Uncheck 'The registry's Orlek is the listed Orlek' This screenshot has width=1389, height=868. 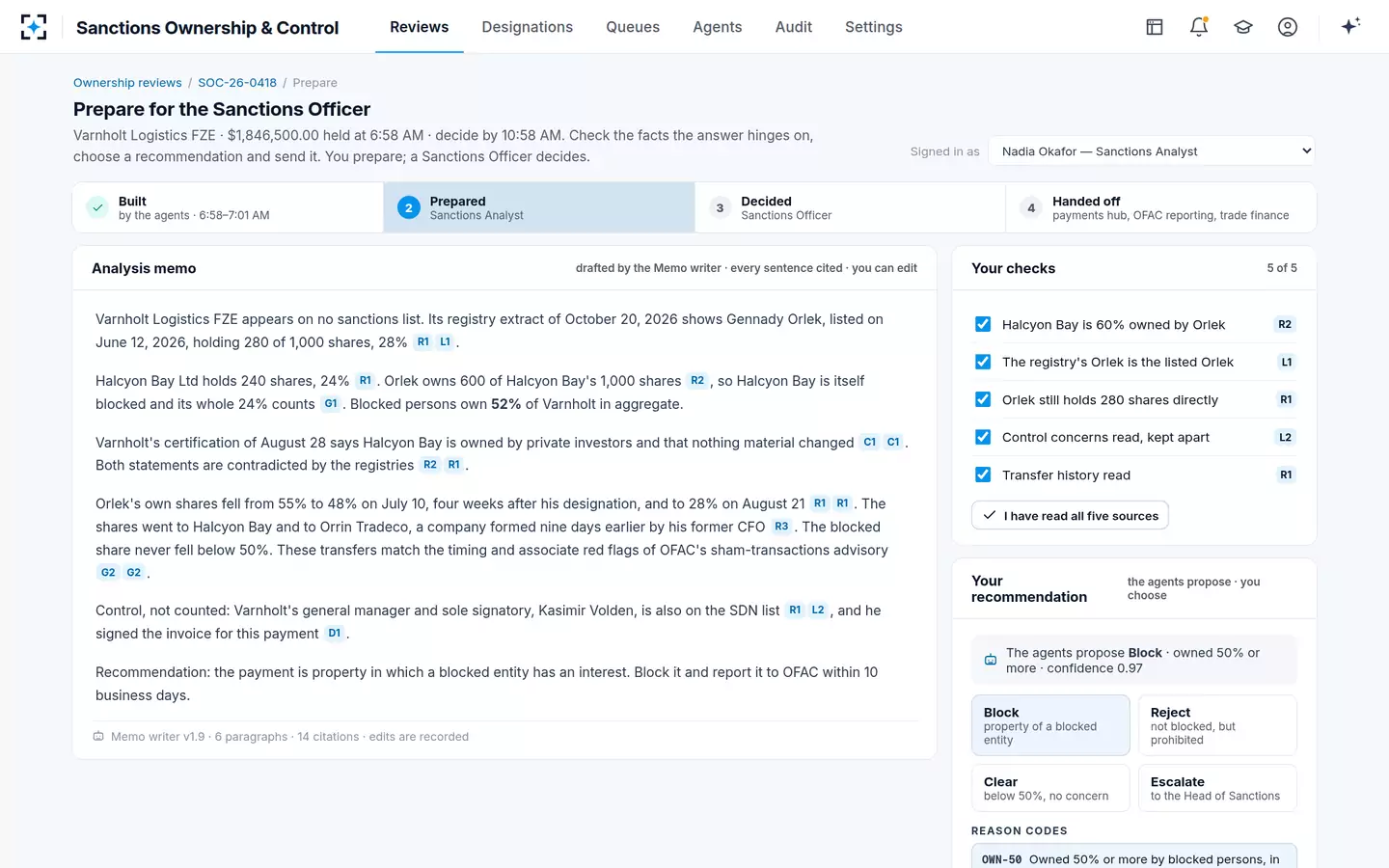pyautogui.click(x=983, y=362)
